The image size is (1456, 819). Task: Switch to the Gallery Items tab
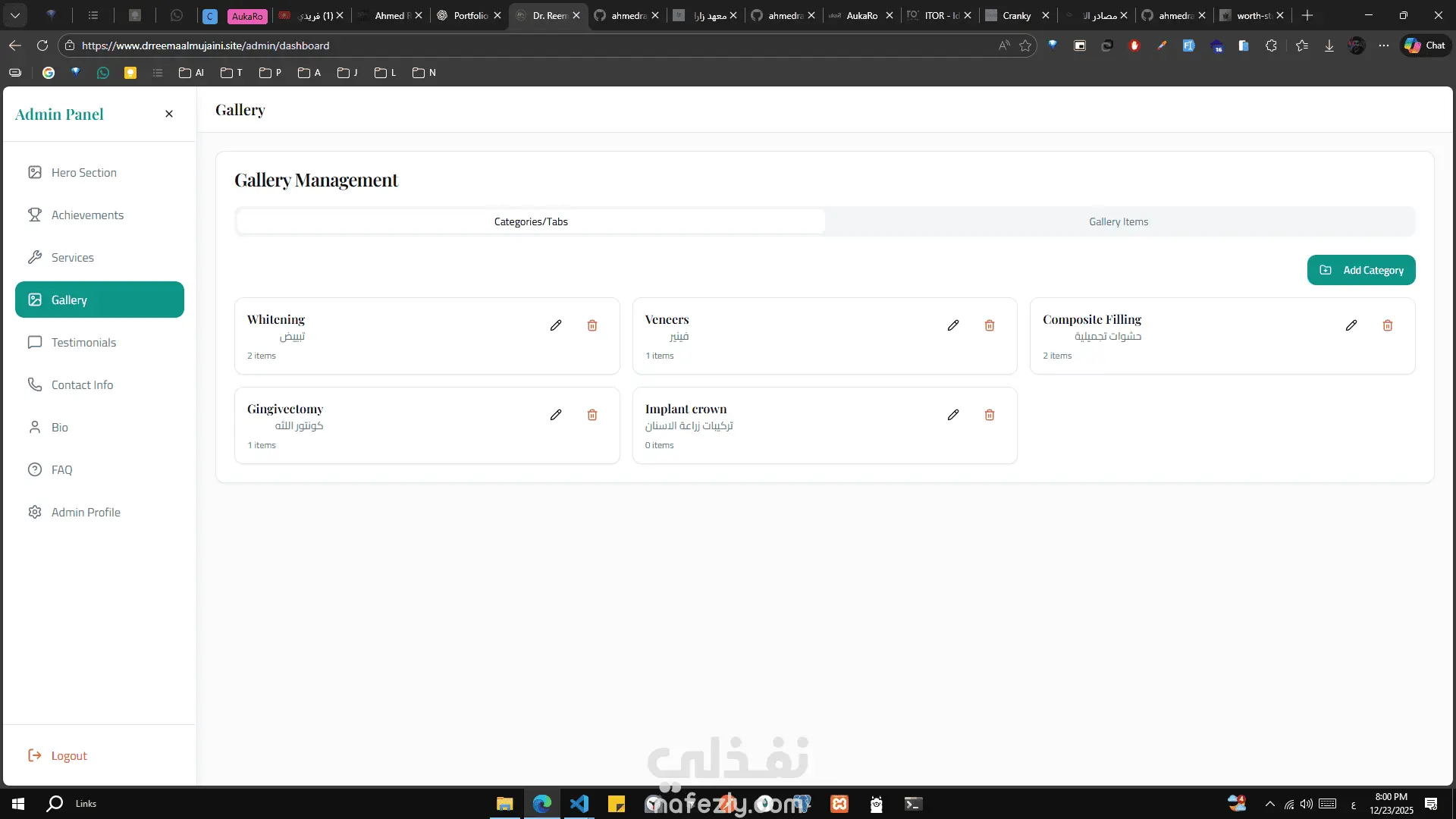[x=1119, y=221]
